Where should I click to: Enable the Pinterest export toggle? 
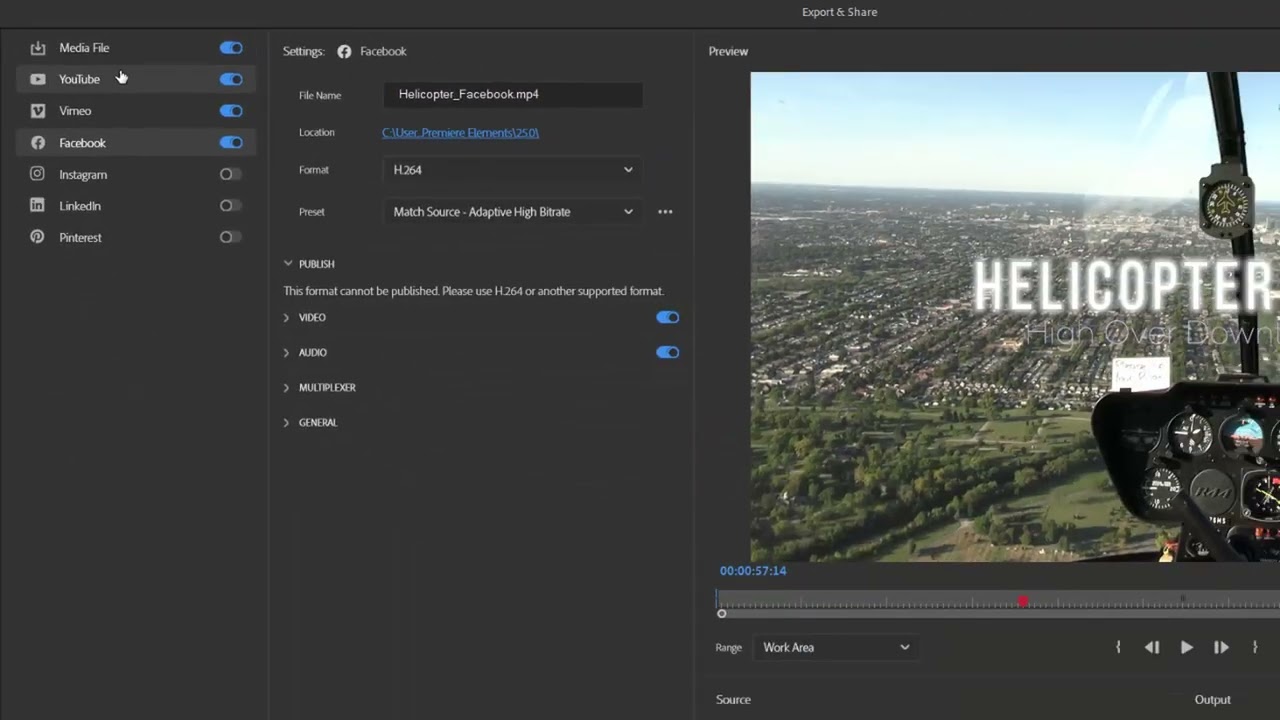tap(231, 238)
